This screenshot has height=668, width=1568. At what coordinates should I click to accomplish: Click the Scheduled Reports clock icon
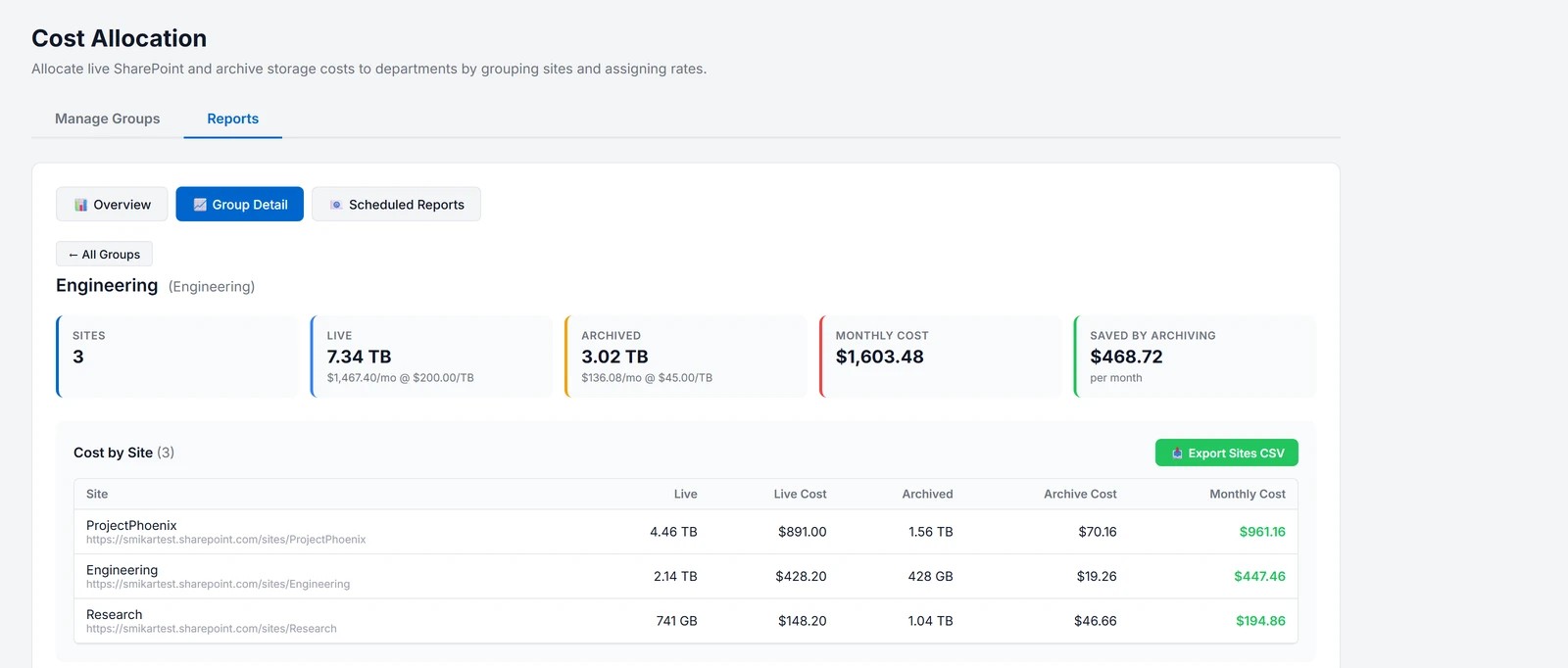[x=336, y=205]
